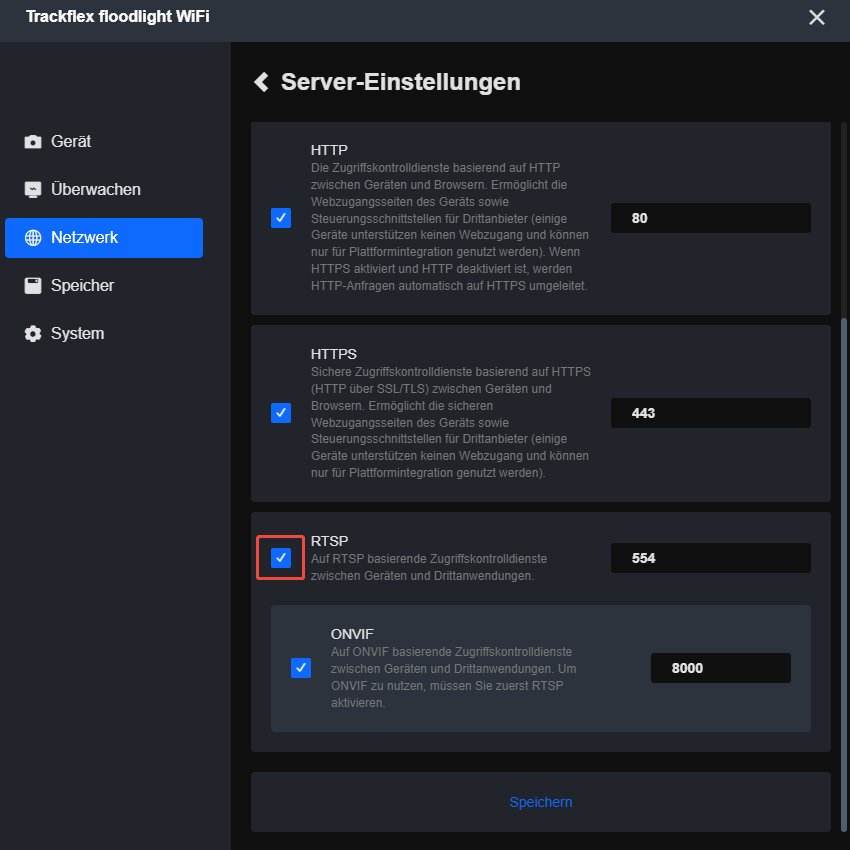850x850 pixels.
Task: Close the Trackflex floodlight WiFi dialog
Action: click(x=816, y=17)
